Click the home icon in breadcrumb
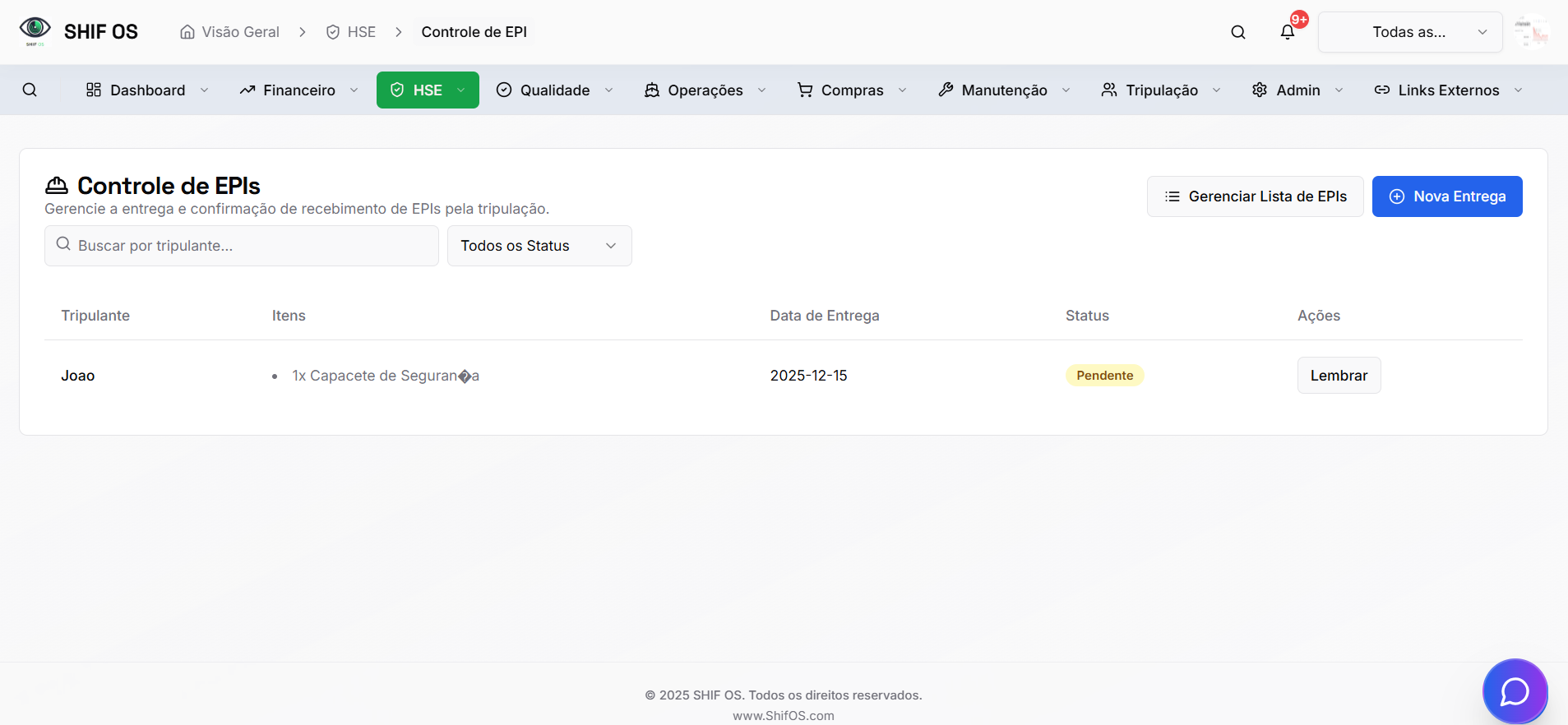 click(x=187, y=32)
